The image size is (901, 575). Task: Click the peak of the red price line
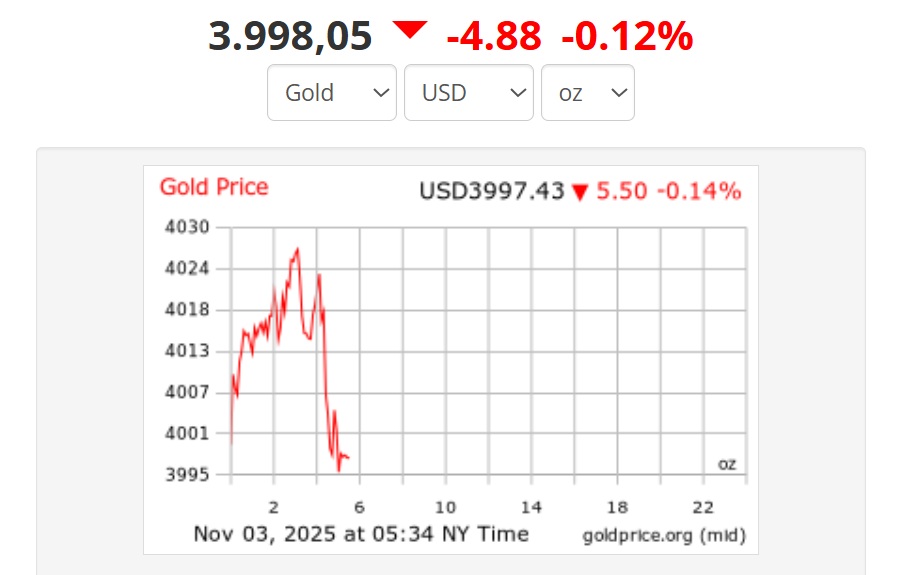[297, 249]
